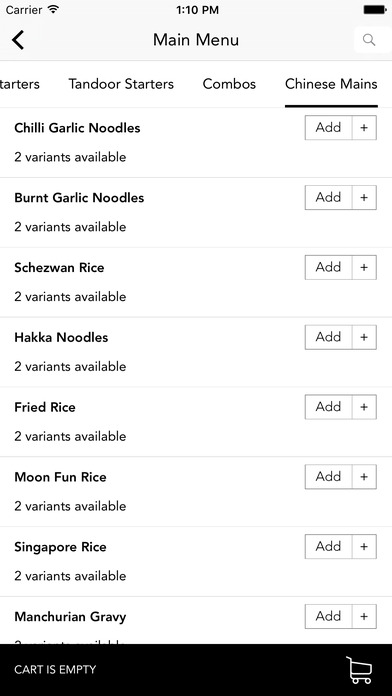The height and width of the screenshot is (696, 392).
Task: Open the shopping cart icon
Action: [x=359, y=670]
